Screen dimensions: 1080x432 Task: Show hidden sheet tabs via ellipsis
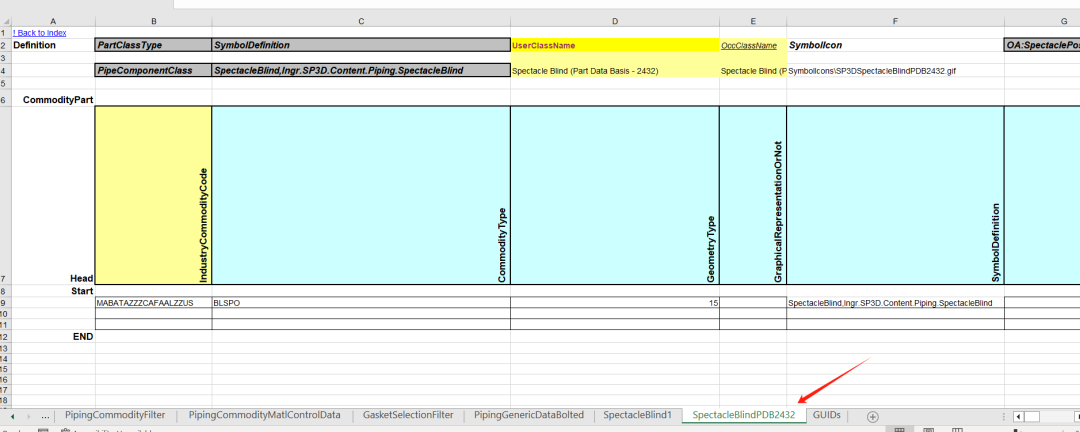[45, 416]
